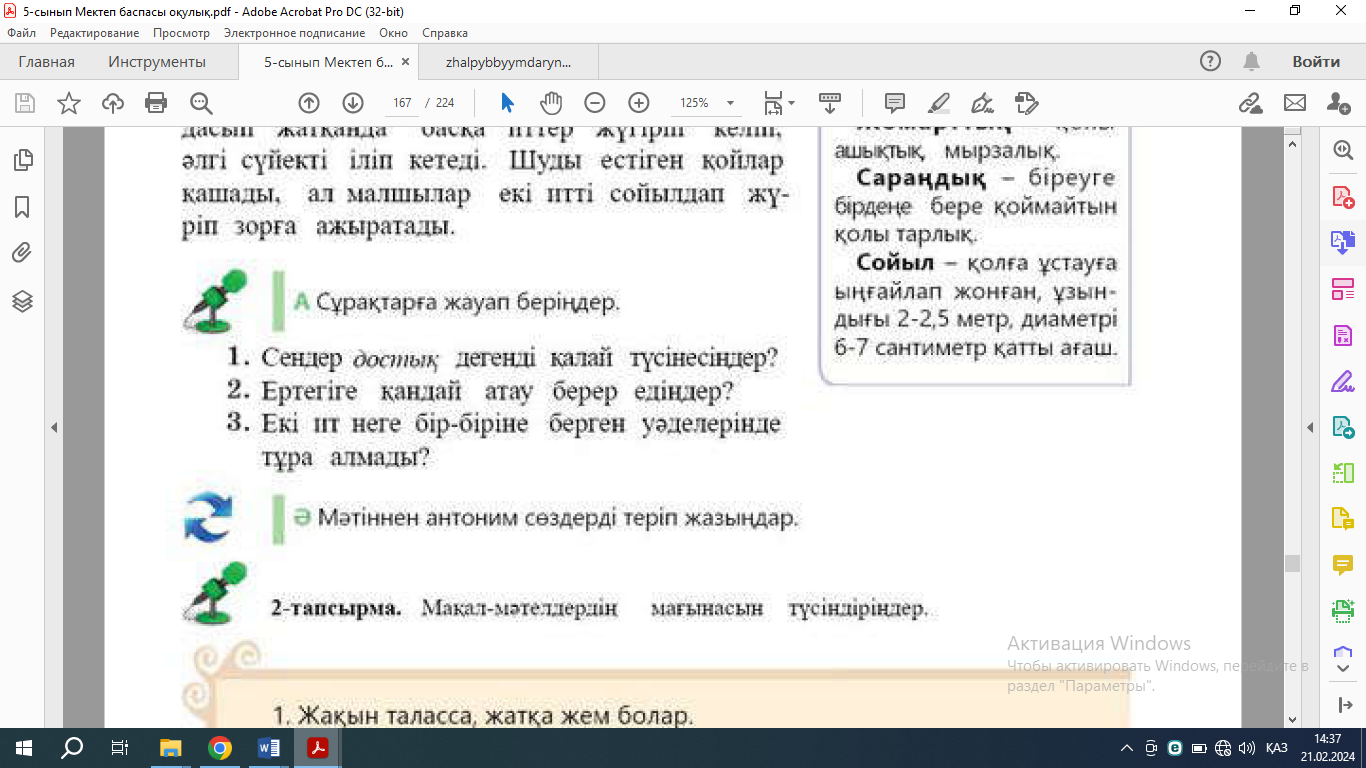Activate the arrow Selection tool

(x=507, y=103)
